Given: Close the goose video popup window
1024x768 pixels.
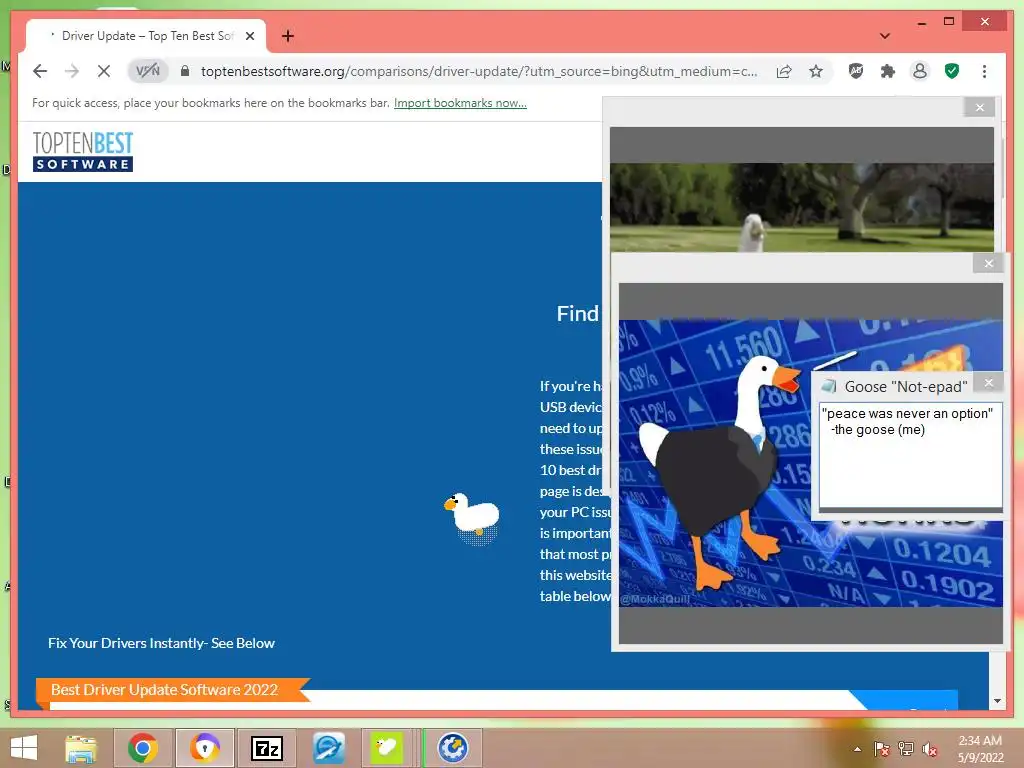Looking at the screenshot, I should 980,107.
